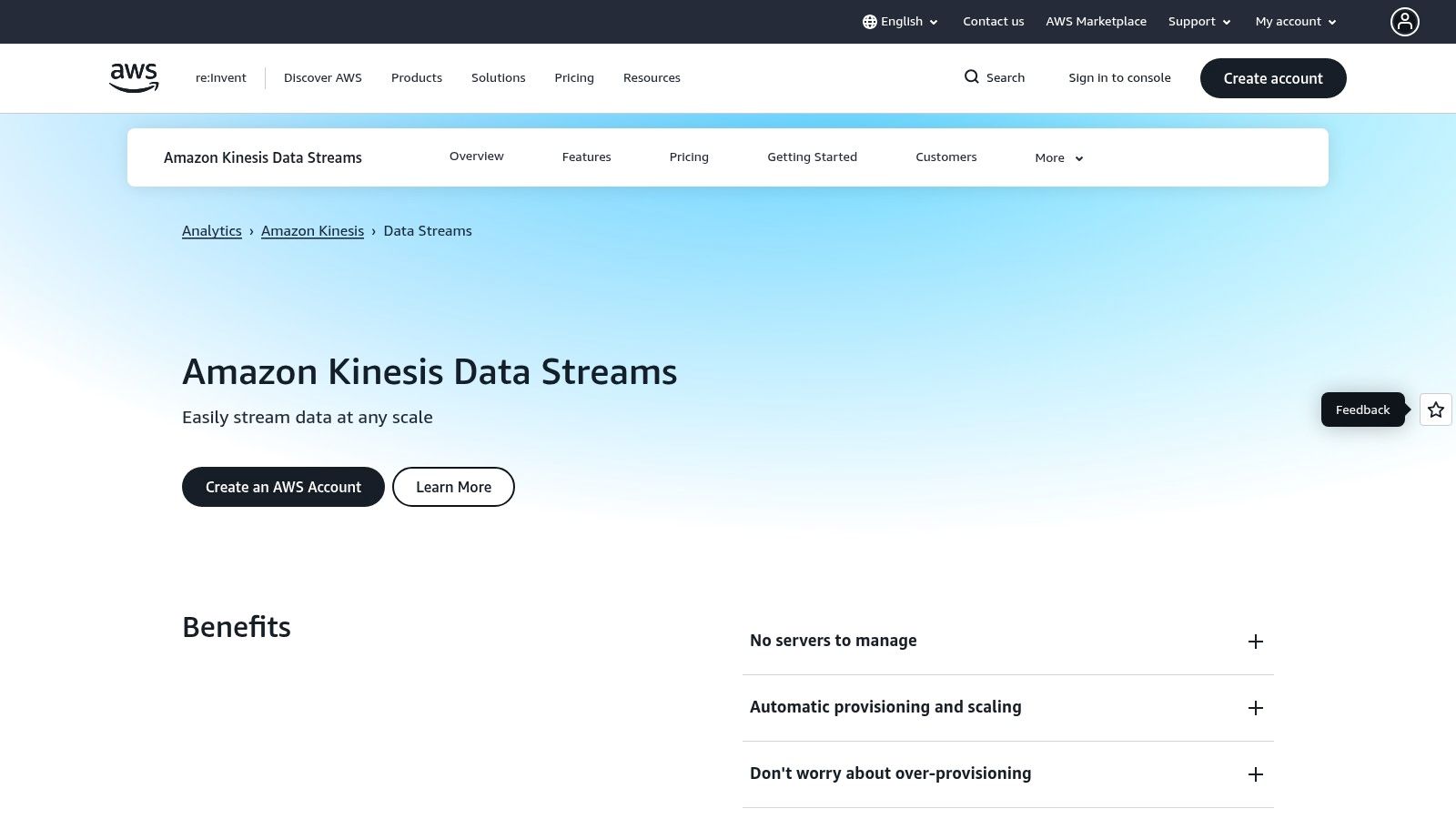
Task: Open the My account dropdown
Action: click(1294, 21)
